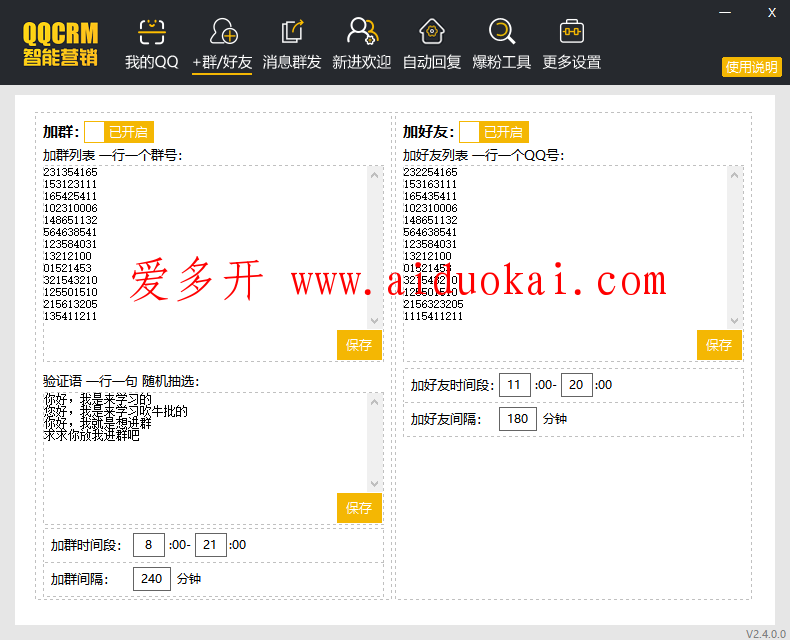Toggle the 加好友 已开启 switch
Viewport: 790px width, 640px height.
point(494,132)
